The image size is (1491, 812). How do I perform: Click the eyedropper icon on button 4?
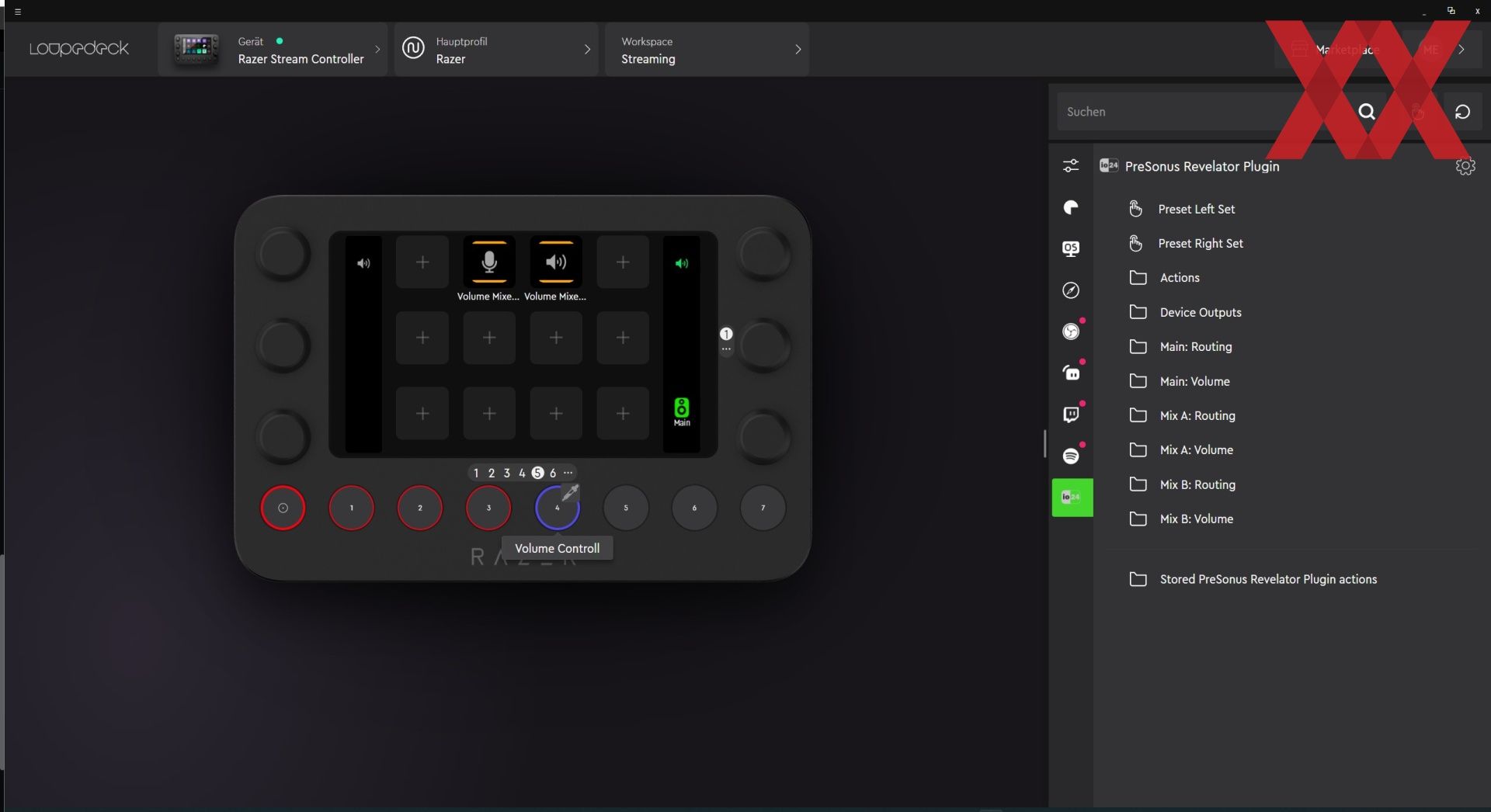coord(570,492)
